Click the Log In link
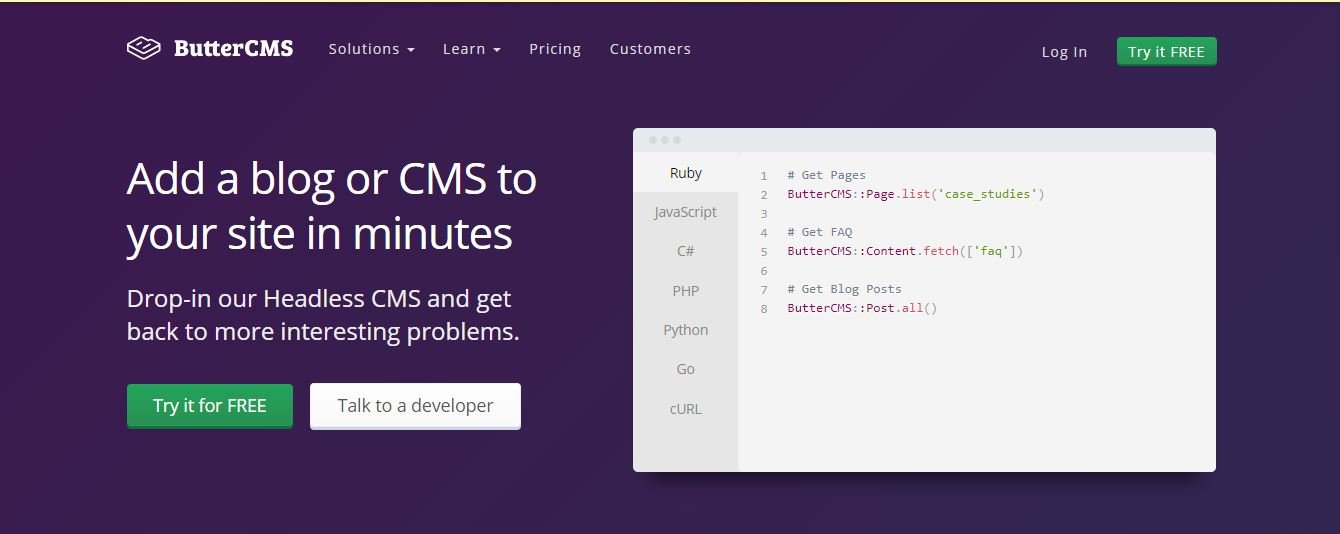1340x534 pixels. pos(1064,52)
